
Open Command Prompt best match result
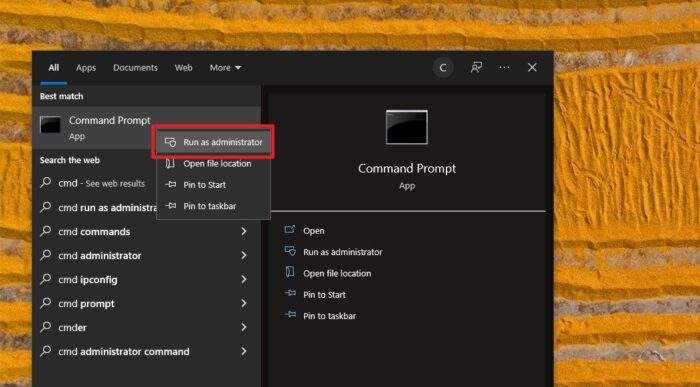[146, 128]
